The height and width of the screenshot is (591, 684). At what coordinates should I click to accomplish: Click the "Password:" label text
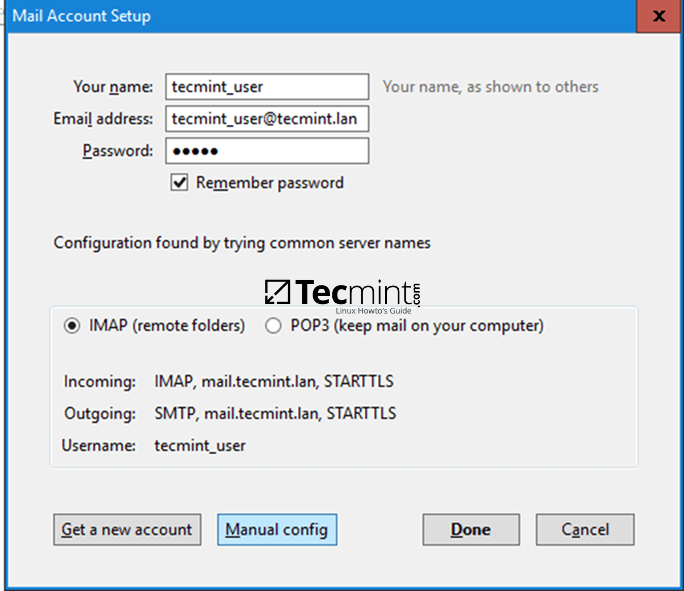coord(118,151)
